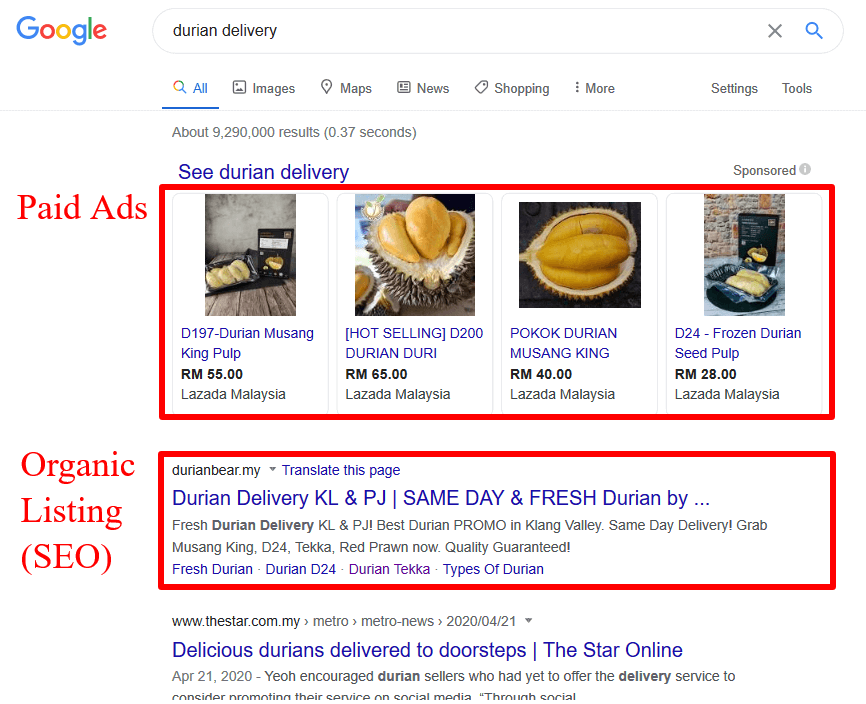Open the Durian Delivery KL & PJ result title
The width and height of the screenshot is (866, 704).
(x=441, y=498)
